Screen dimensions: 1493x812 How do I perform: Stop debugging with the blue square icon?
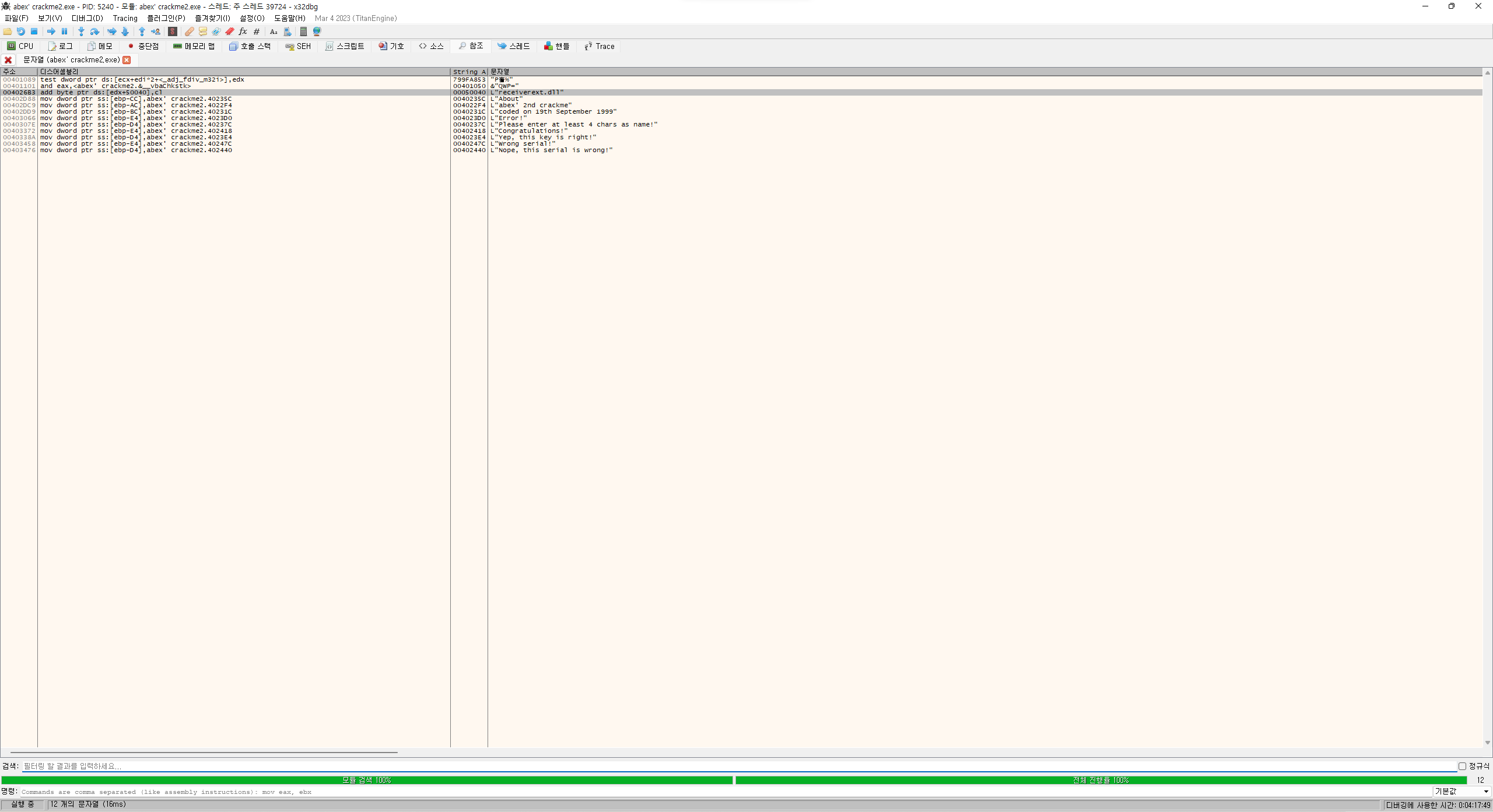pos(34,31)
